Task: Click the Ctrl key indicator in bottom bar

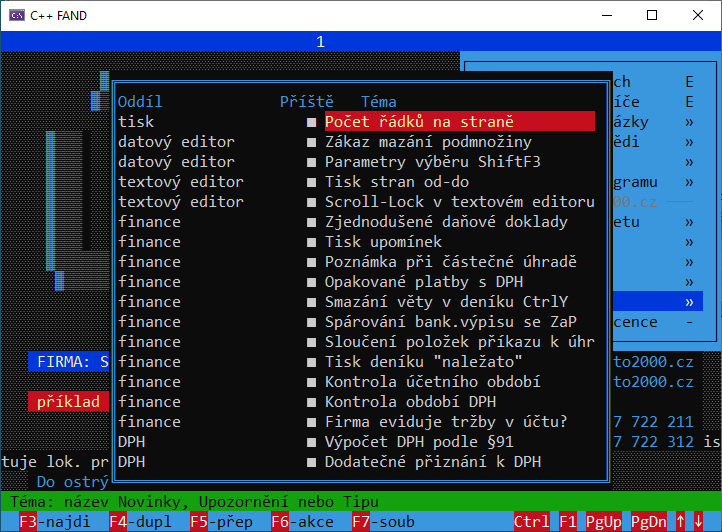Action: click(531, 522)
